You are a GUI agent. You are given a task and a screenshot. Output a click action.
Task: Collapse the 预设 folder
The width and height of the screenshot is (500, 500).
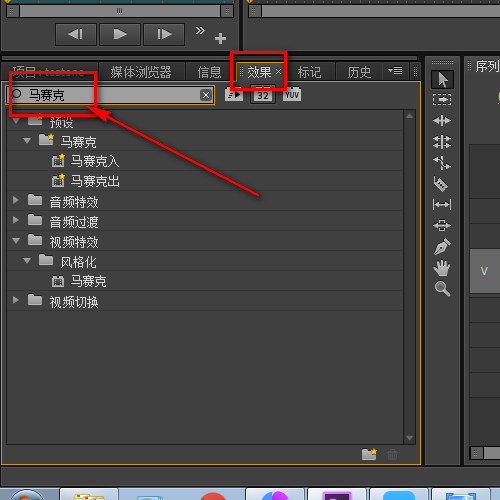point(16,121)
